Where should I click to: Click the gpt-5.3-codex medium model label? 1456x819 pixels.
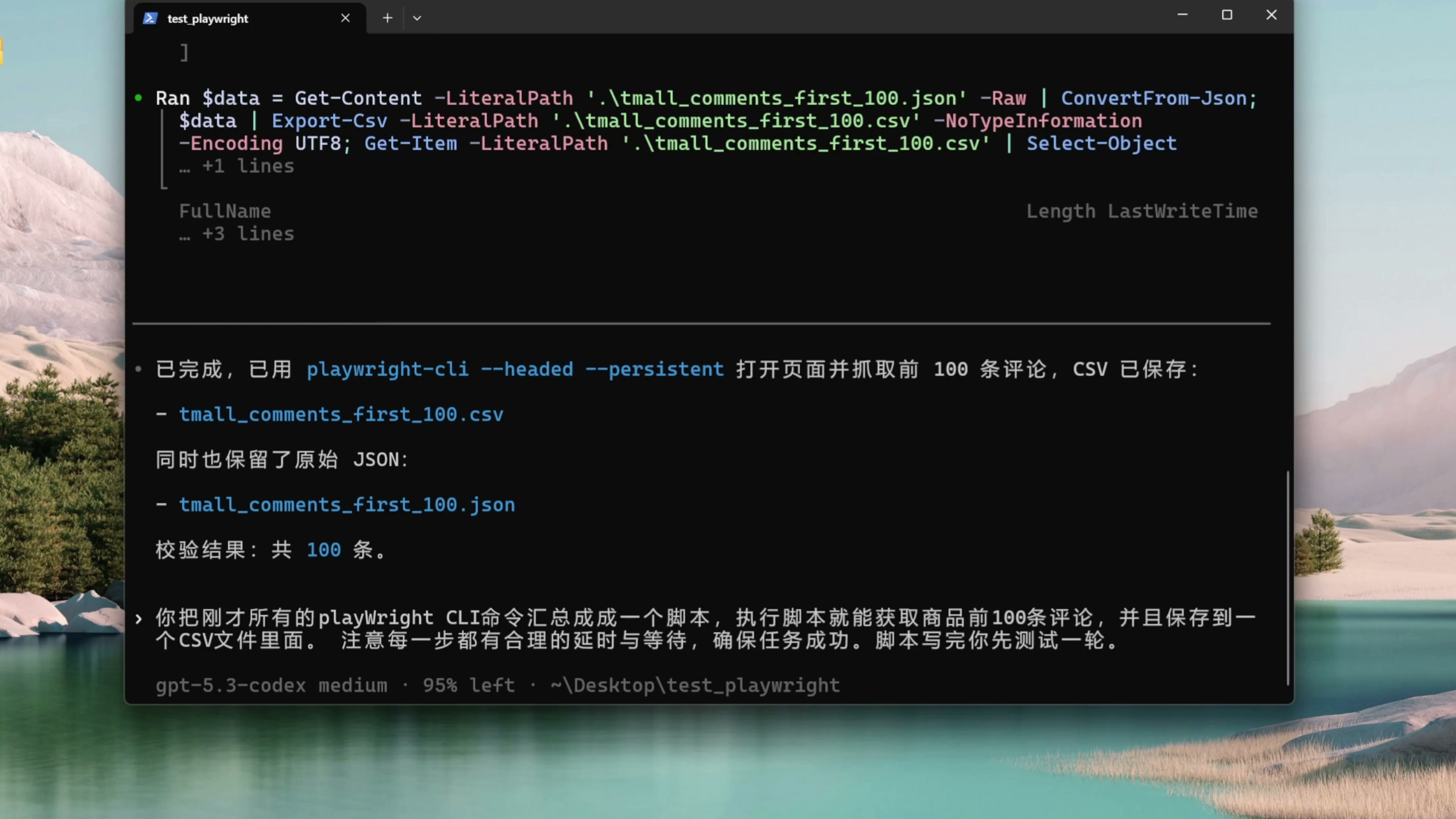(x=271, y=686)
